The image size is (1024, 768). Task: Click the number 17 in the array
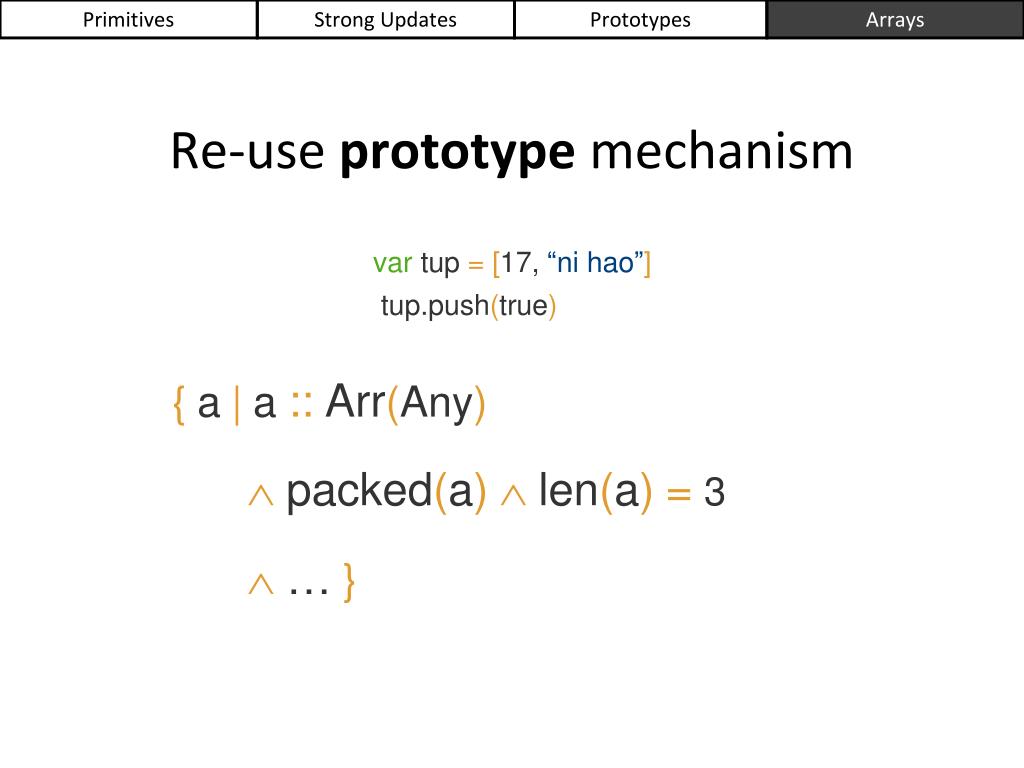[517, 263]
